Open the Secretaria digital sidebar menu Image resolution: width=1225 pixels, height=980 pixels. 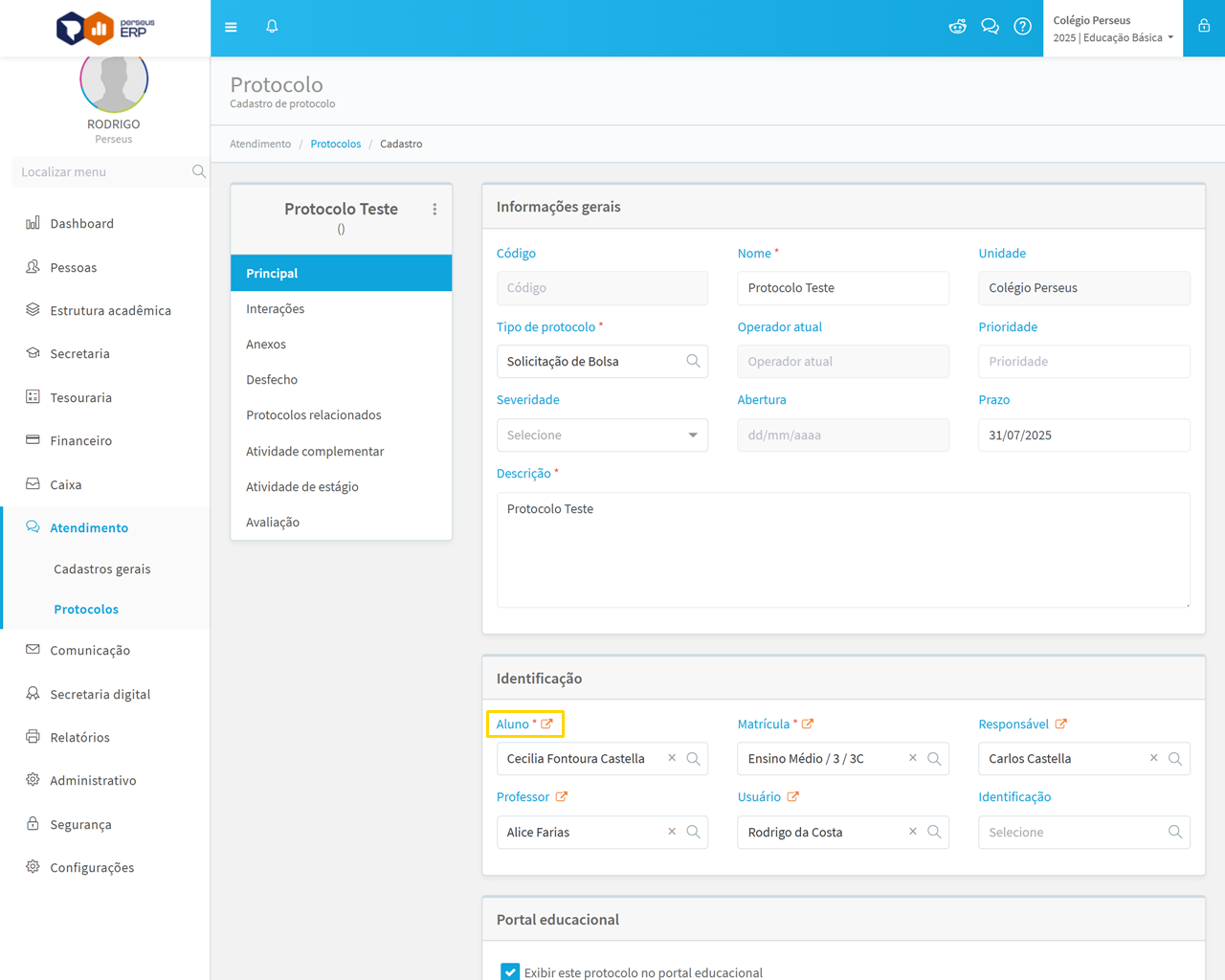[105, 694]
